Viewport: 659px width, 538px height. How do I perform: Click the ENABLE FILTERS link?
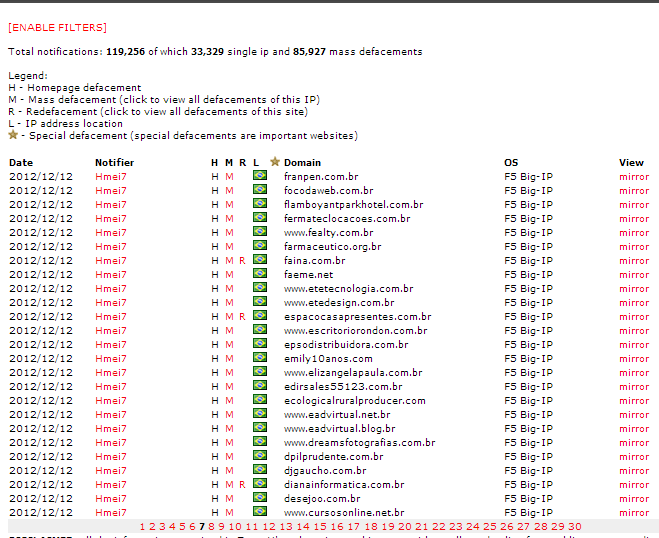tap(57, 28)
